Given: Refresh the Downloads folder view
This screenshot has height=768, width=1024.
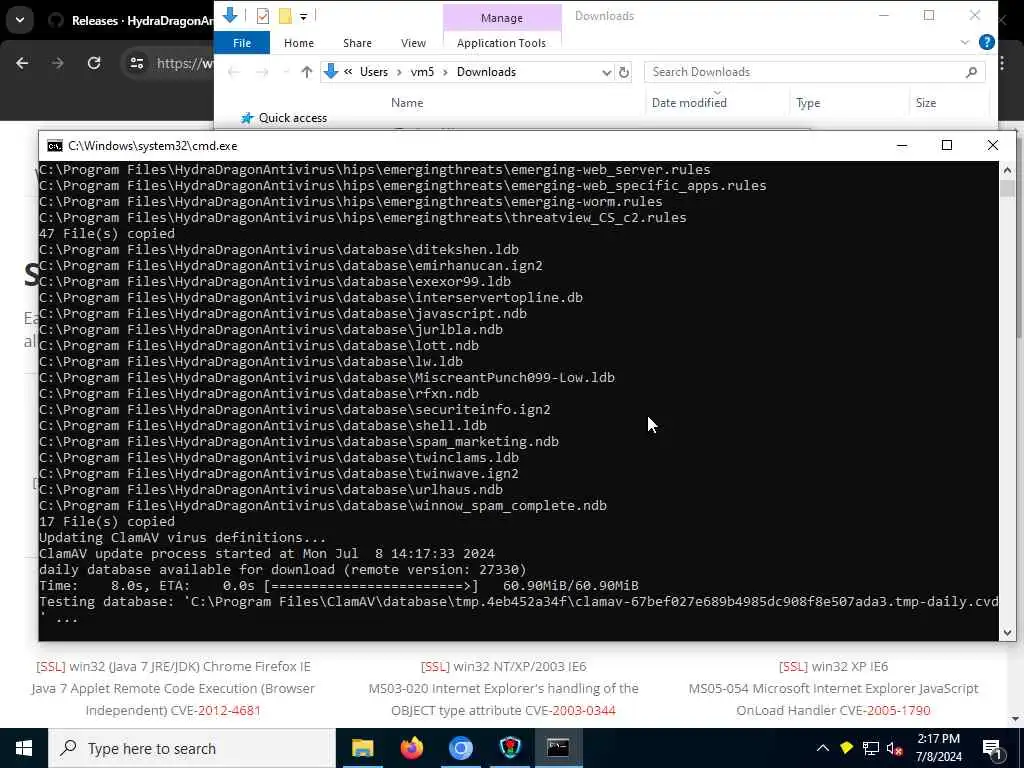Looking at the screenshot, I should pos(624,72).
